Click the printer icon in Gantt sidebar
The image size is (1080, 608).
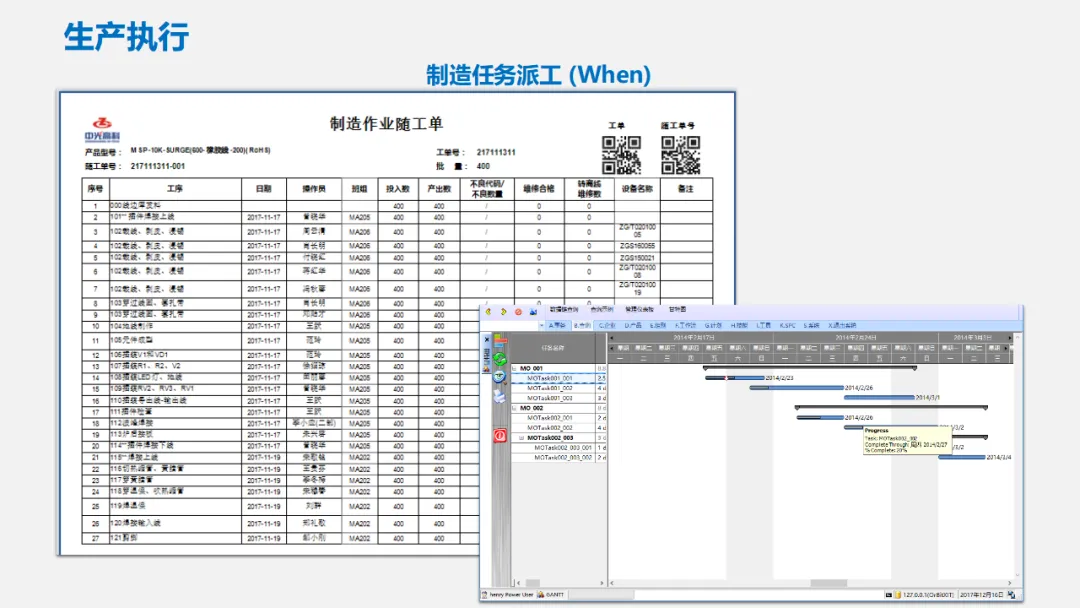[499, 397]
